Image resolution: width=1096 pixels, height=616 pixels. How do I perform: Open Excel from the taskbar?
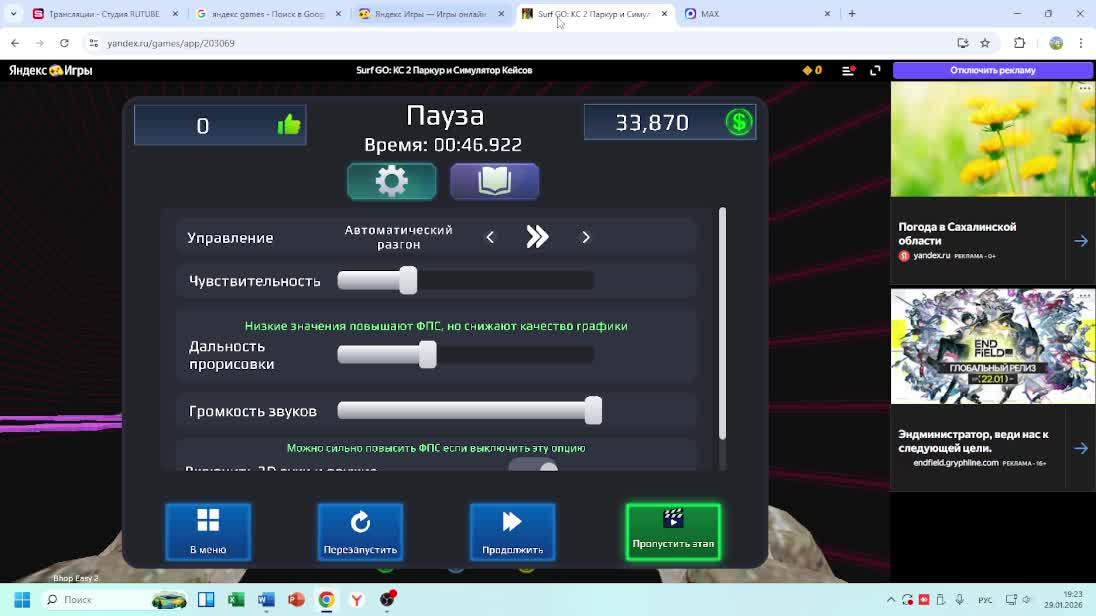coord(236,600)
